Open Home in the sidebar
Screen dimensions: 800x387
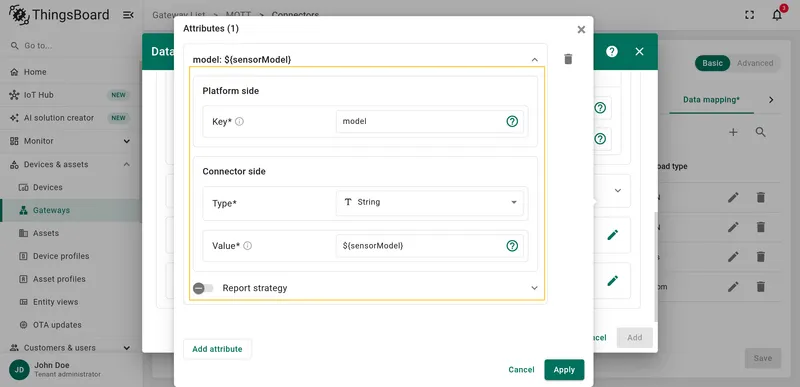[71, 72]
